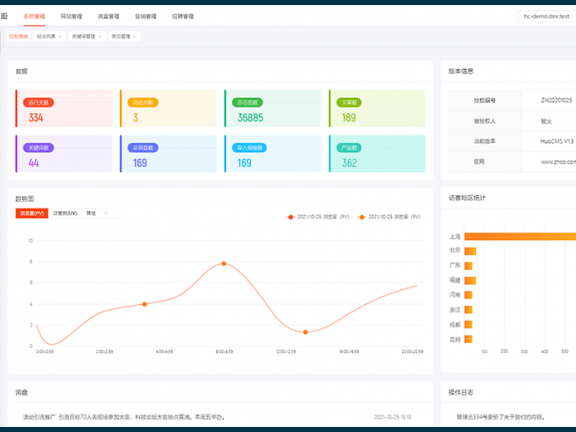The height and width of the screenshot is (432, 576).
Task: Click the value 44 in the purple card
Action: pos(33,163)
